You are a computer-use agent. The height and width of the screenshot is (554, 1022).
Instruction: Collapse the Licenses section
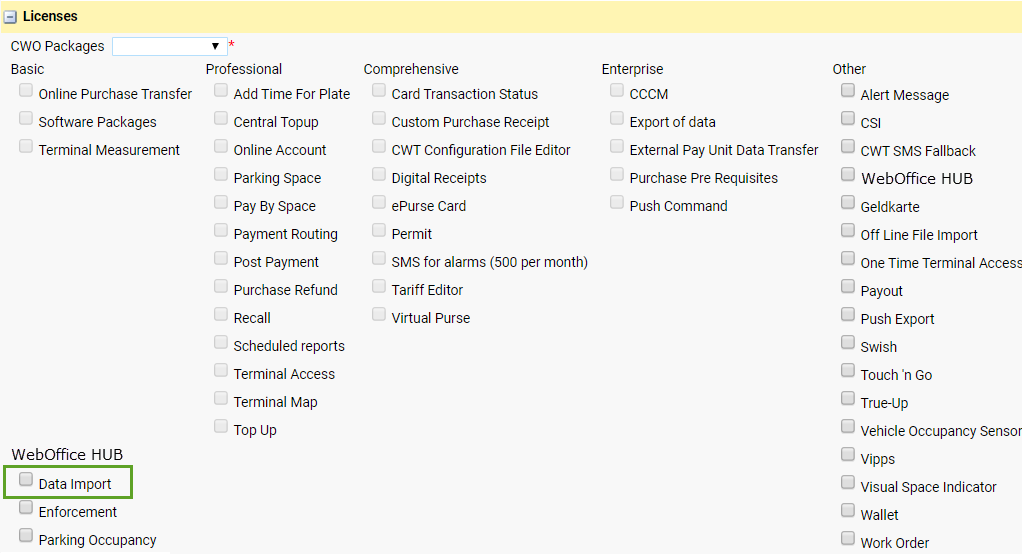click(10, 17)
